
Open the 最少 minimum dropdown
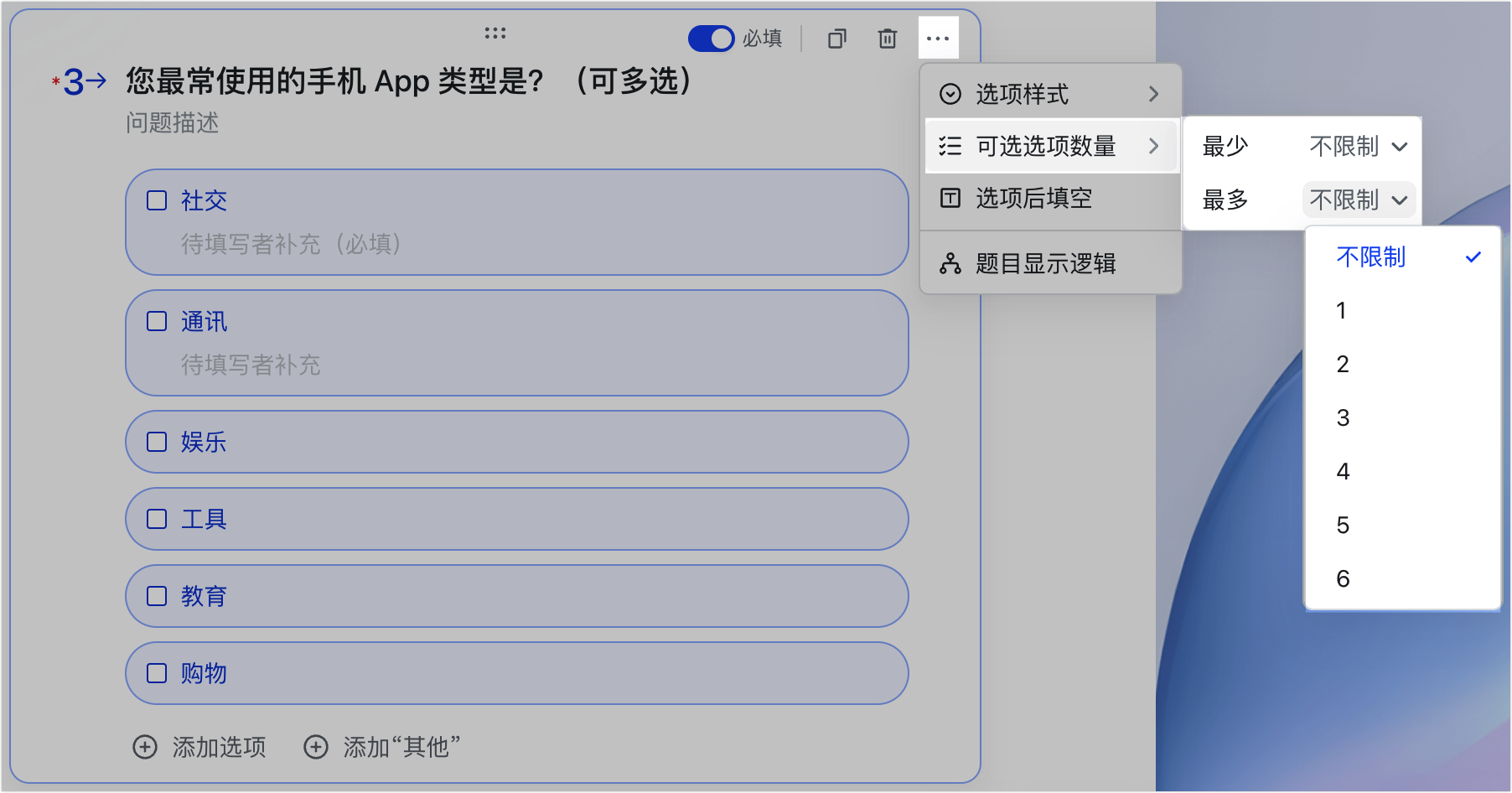[x=1358, y=147]
